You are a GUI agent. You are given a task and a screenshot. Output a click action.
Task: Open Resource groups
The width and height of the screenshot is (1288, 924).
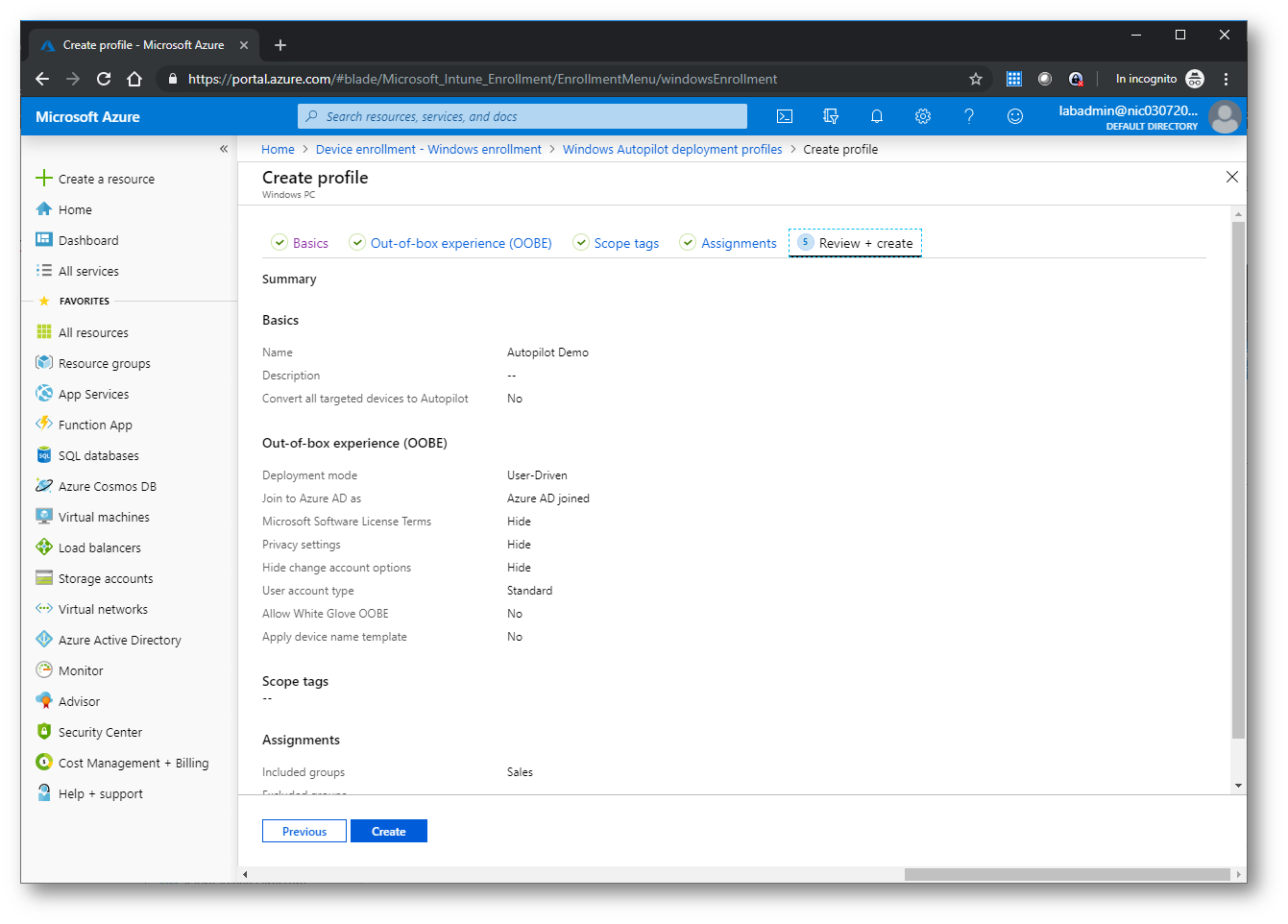tap(104, 363)
